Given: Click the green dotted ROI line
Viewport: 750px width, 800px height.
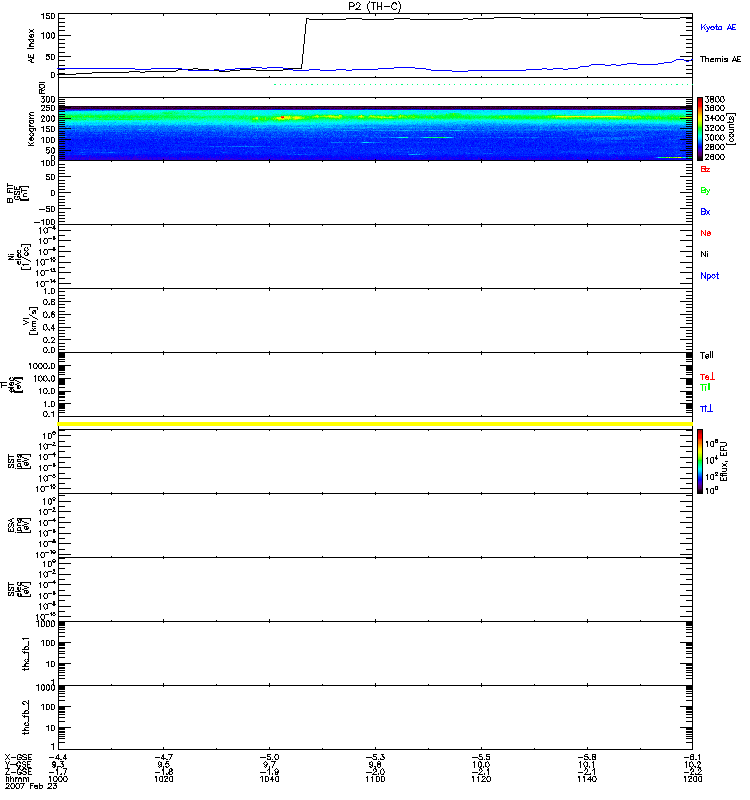Looking at the screenshot, I should pos(483,84).
